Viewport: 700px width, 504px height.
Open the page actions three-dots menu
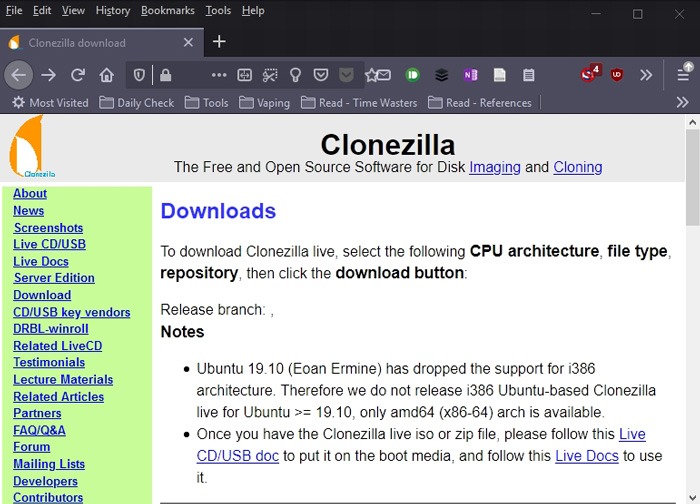(x=218, y=75)
